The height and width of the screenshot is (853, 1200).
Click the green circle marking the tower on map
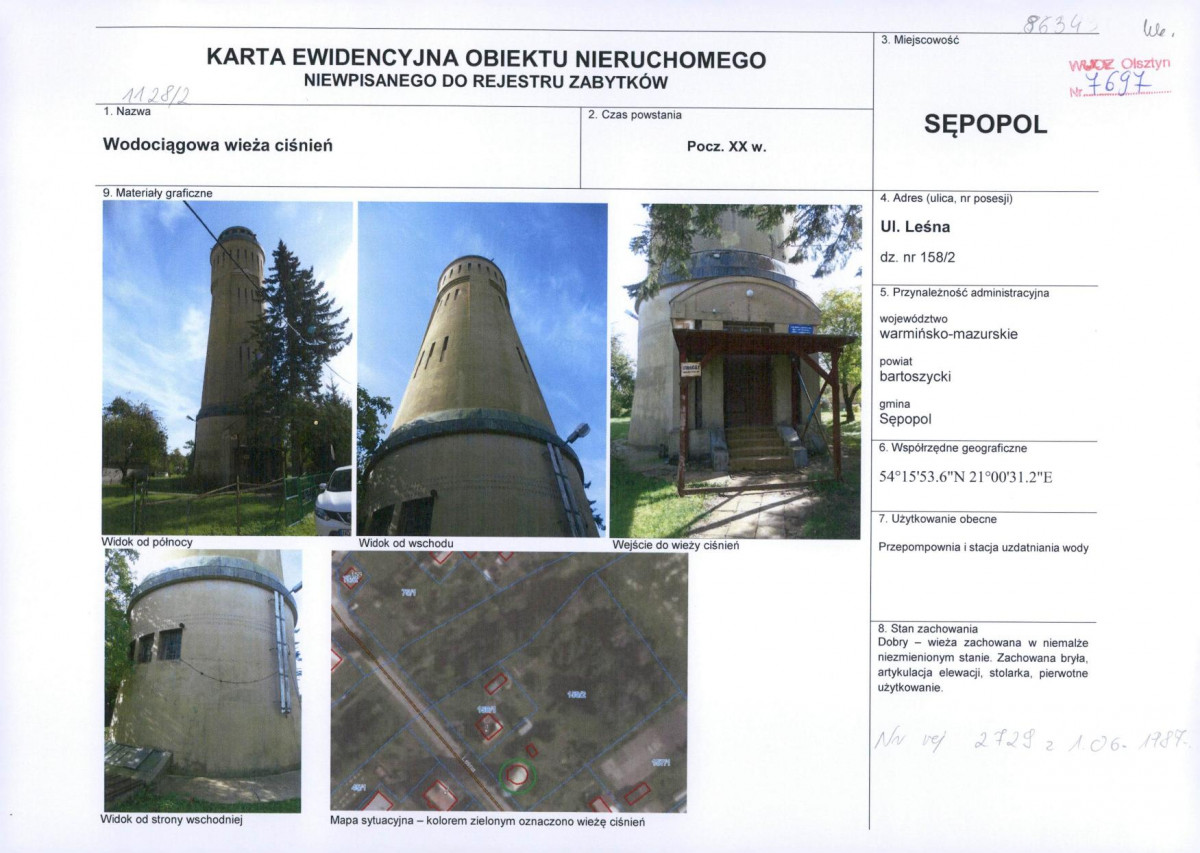click(517, 775)
